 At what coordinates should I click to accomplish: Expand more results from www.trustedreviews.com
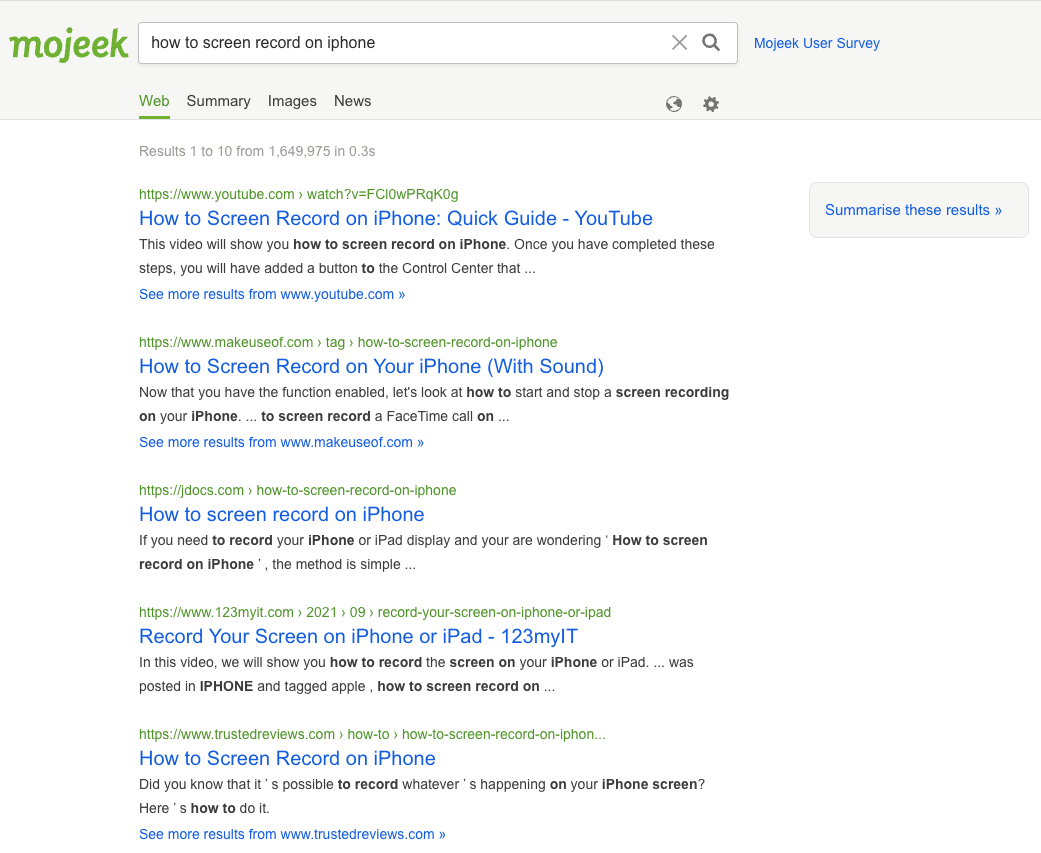292,834
